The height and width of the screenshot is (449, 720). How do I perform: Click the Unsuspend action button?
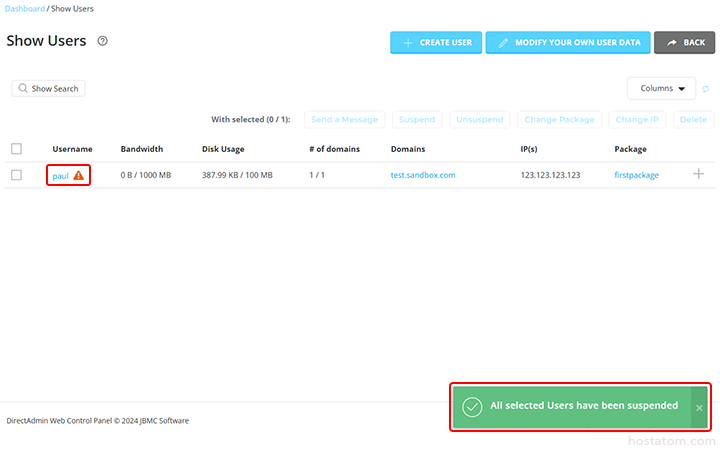[x=480, y=119]
